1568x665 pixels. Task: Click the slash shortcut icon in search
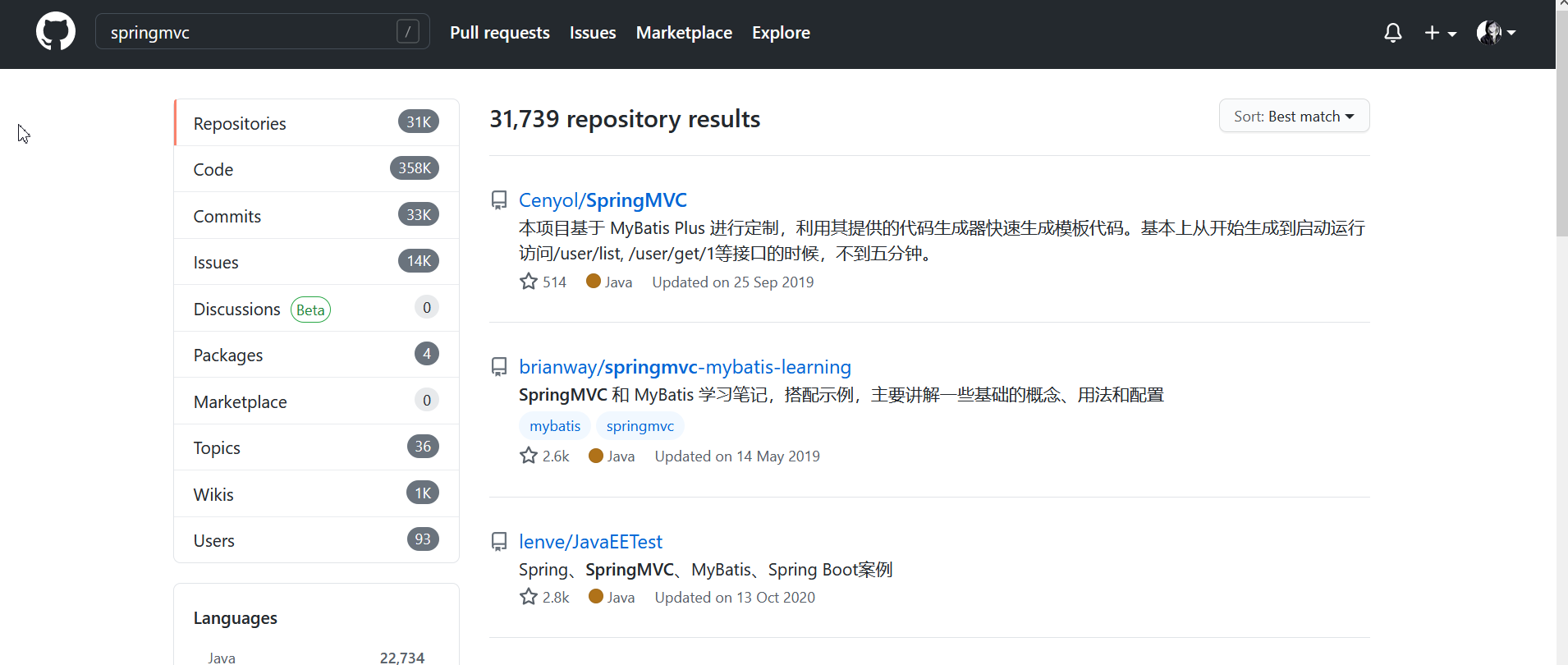(408, 32)
